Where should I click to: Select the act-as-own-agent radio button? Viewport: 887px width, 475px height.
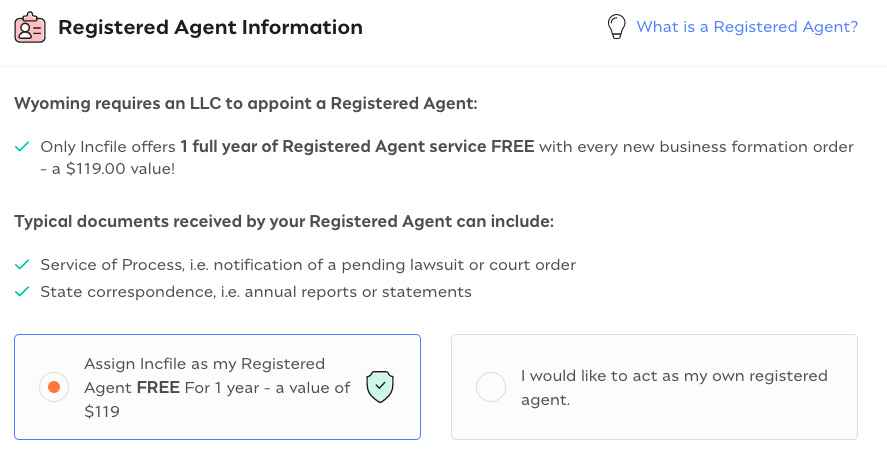pos(491,387)
